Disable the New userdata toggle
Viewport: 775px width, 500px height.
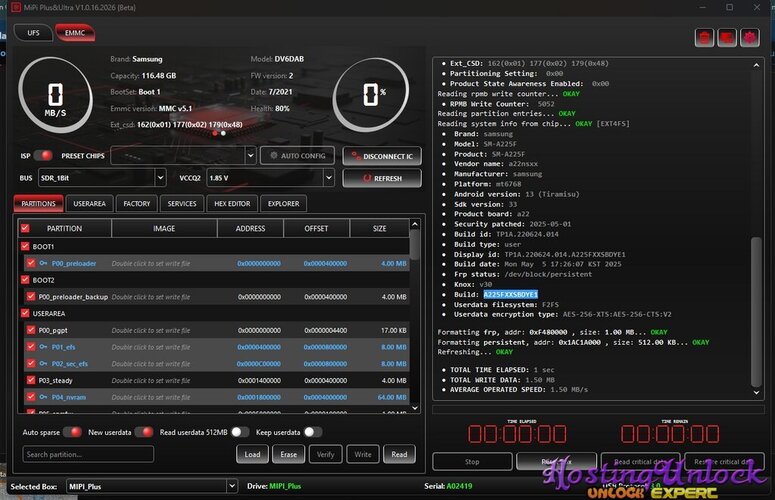144,432
